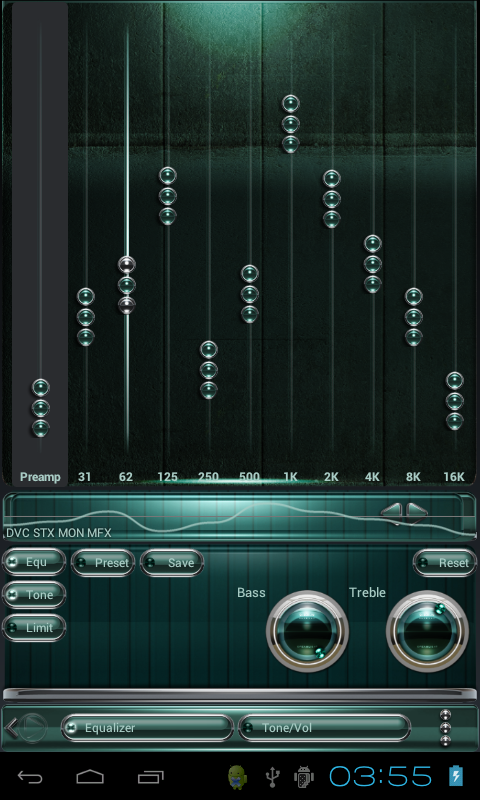Click the 8K band slider knob
This screenshot has width=480, height=800.
pyautogui.click(x=414, y=317)
